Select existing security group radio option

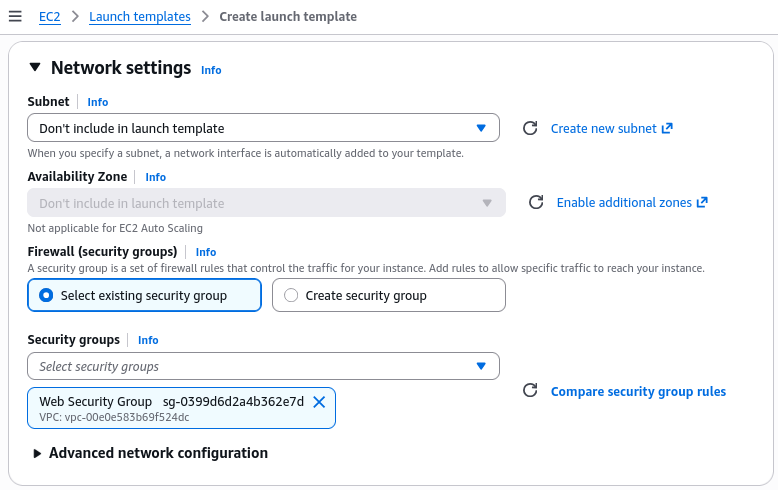point(45,295)
